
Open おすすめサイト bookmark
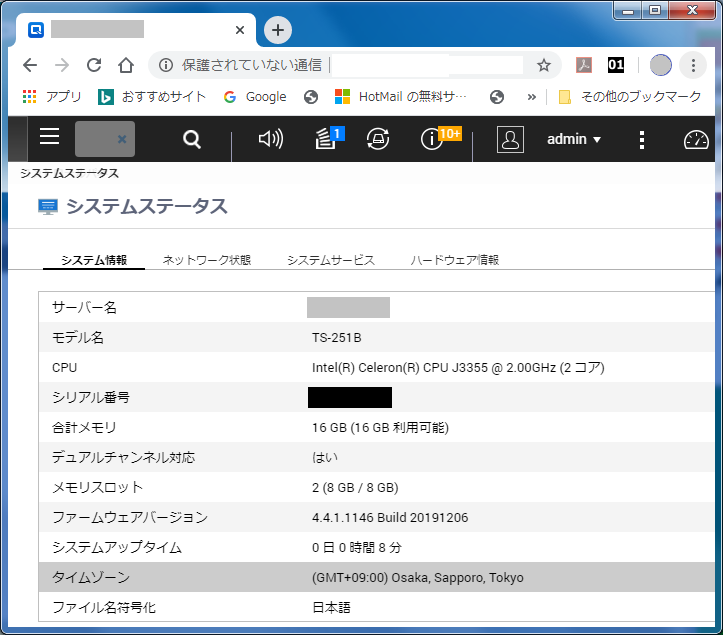[152, 96]
